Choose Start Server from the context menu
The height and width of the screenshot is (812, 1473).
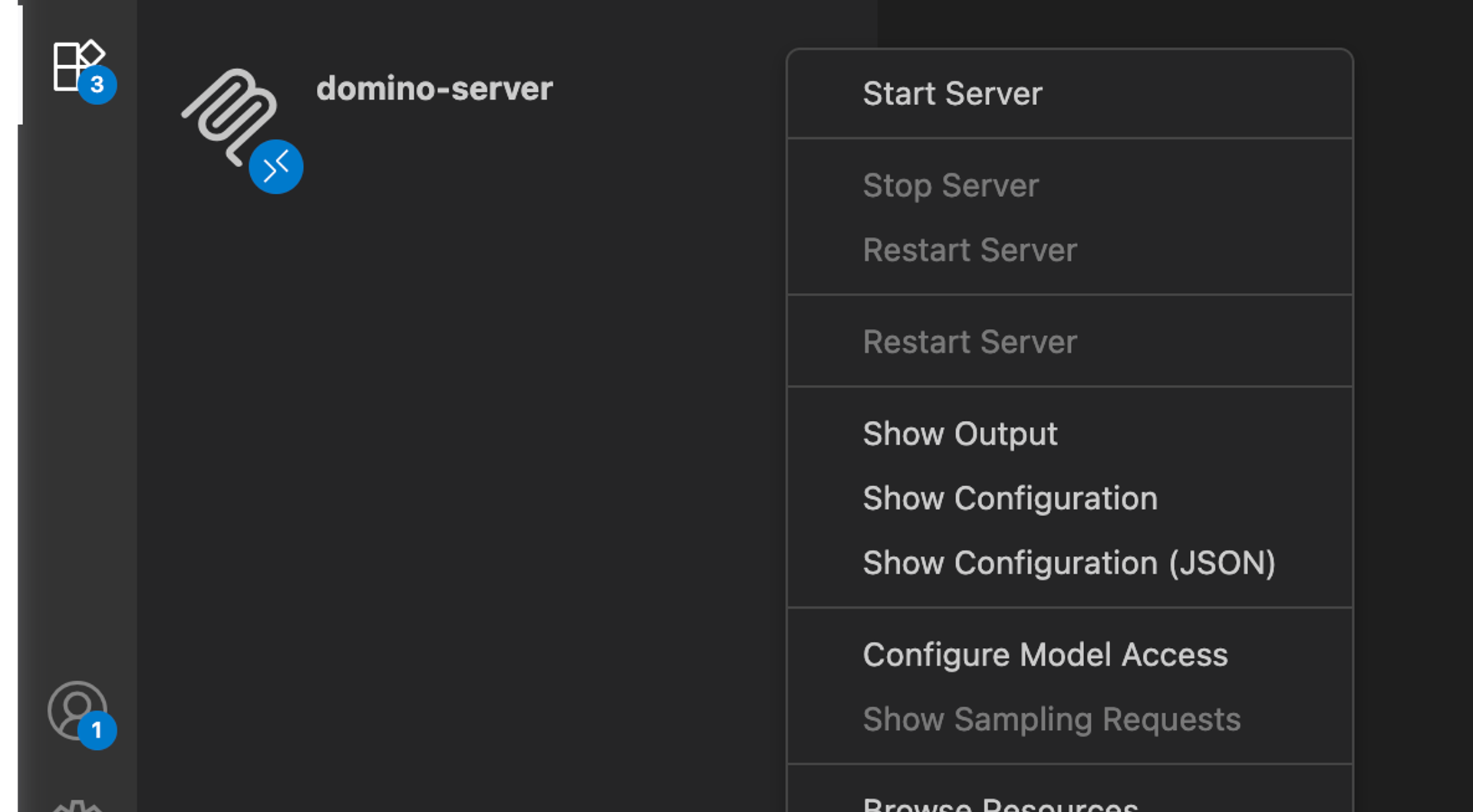pyautogui.click(x=1069, y=94)
